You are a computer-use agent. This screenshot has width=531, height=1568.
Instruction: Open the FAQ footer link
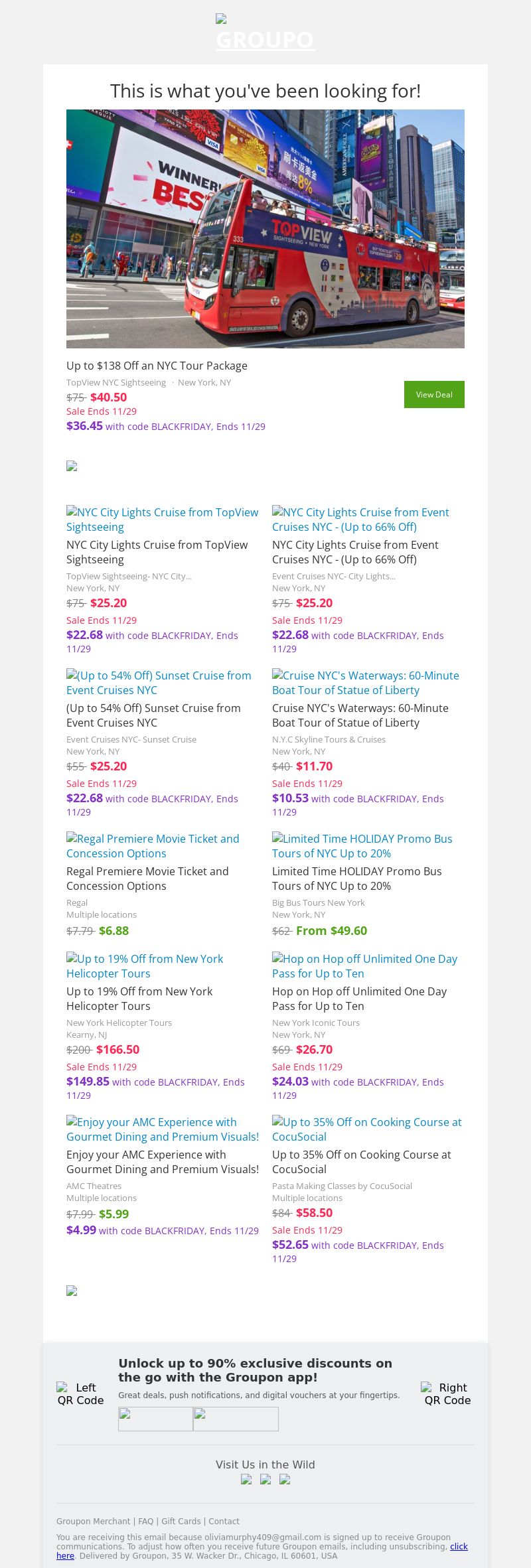pos(145,1522)
